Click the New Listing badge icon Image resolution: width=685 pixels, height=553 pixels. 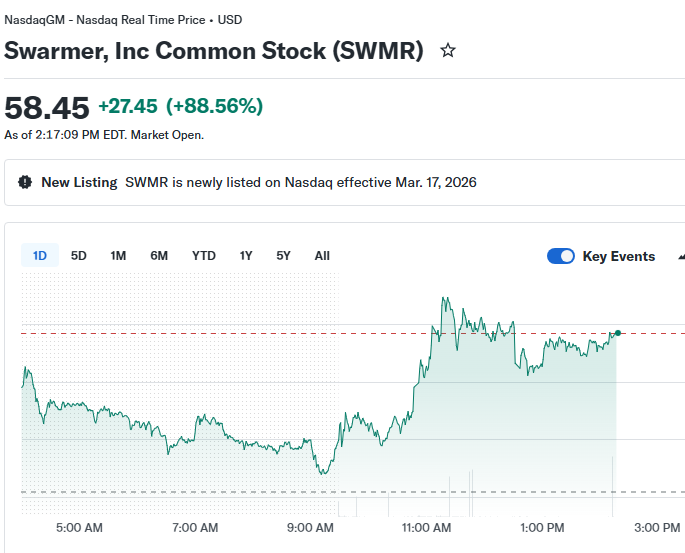[25, 182]
